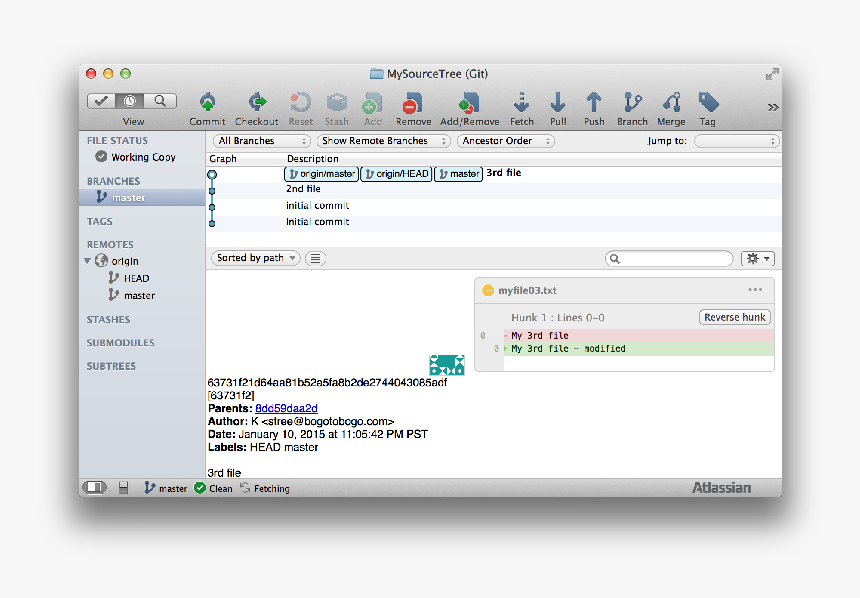Switch to File Status view (checkmark)

coord(101,101)
